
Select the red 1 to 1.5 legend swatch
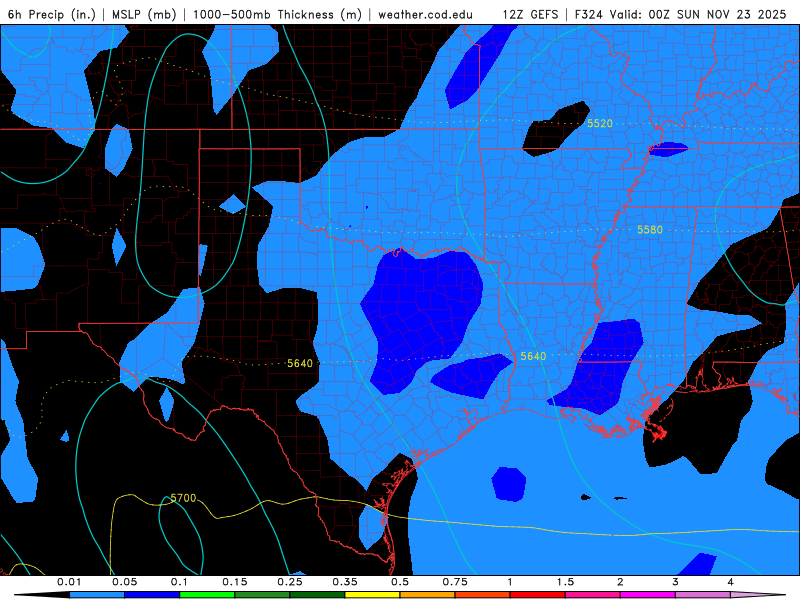[x=538, y=595]
